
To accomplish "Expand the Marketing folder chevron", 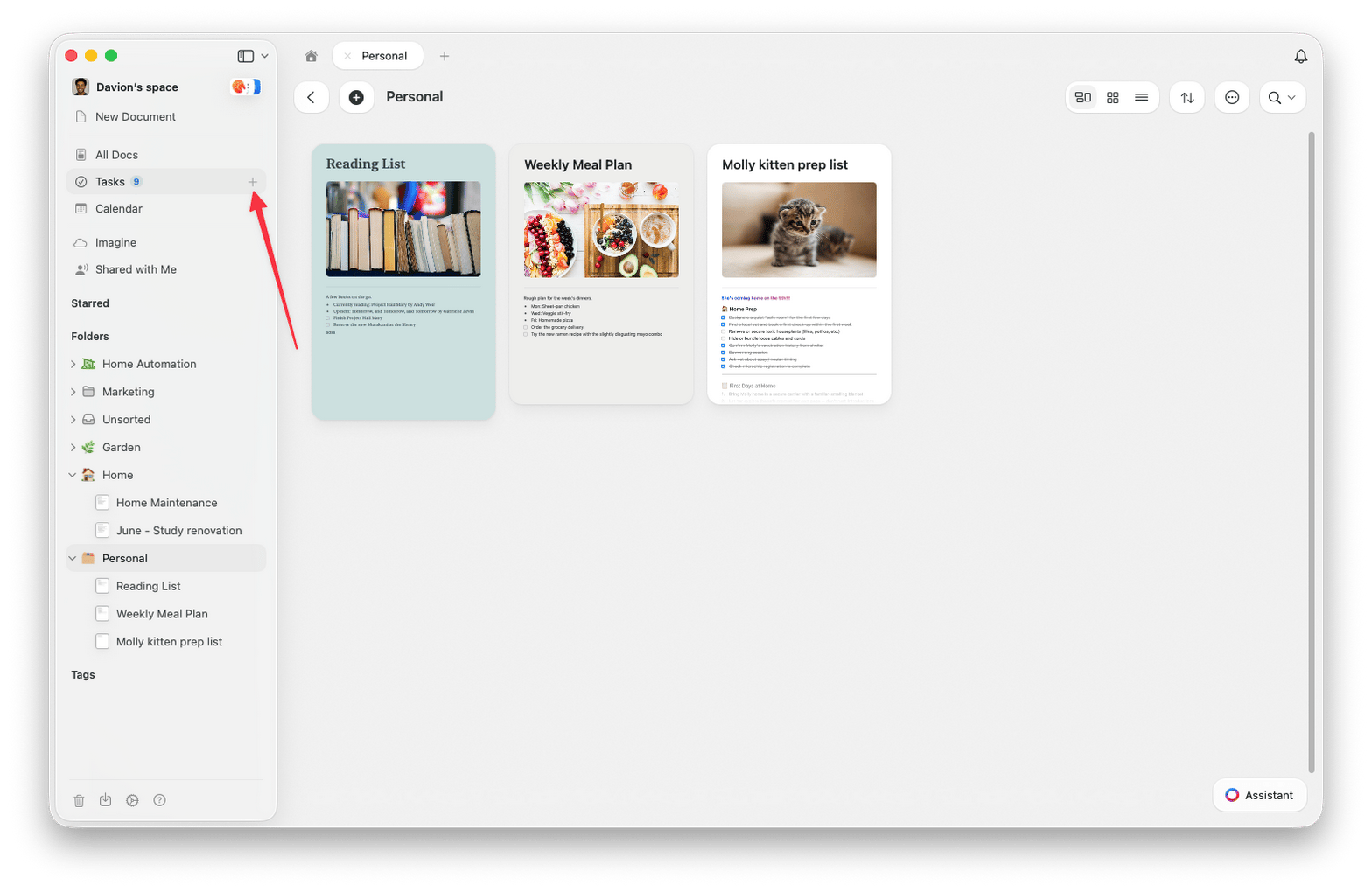I will tap(73, 392).
